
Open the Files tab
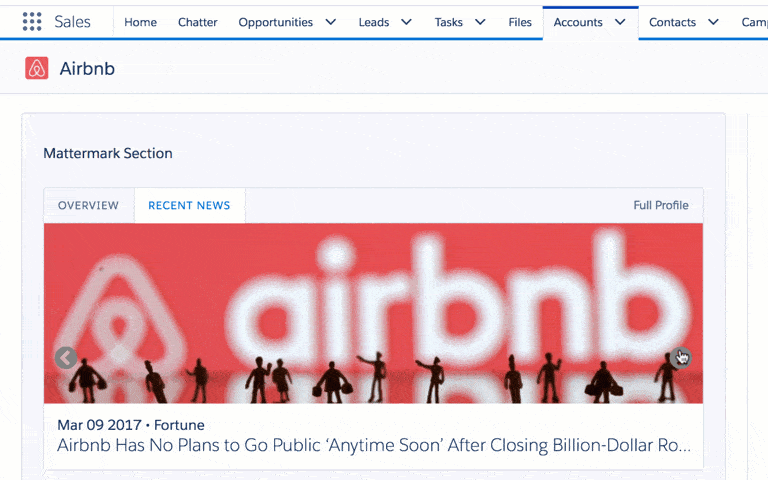click(520, 22)
